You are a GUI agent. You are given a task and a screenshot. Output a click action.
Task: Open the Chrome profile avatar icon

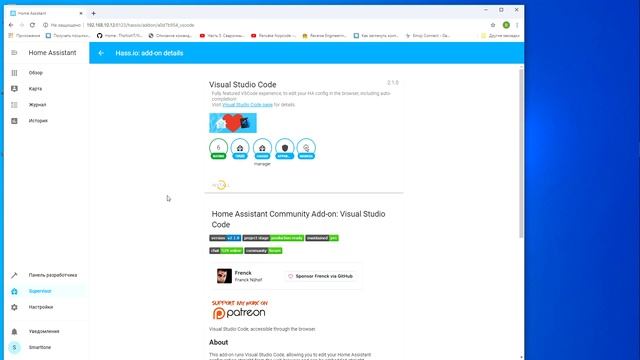click(x=506, y=25)
